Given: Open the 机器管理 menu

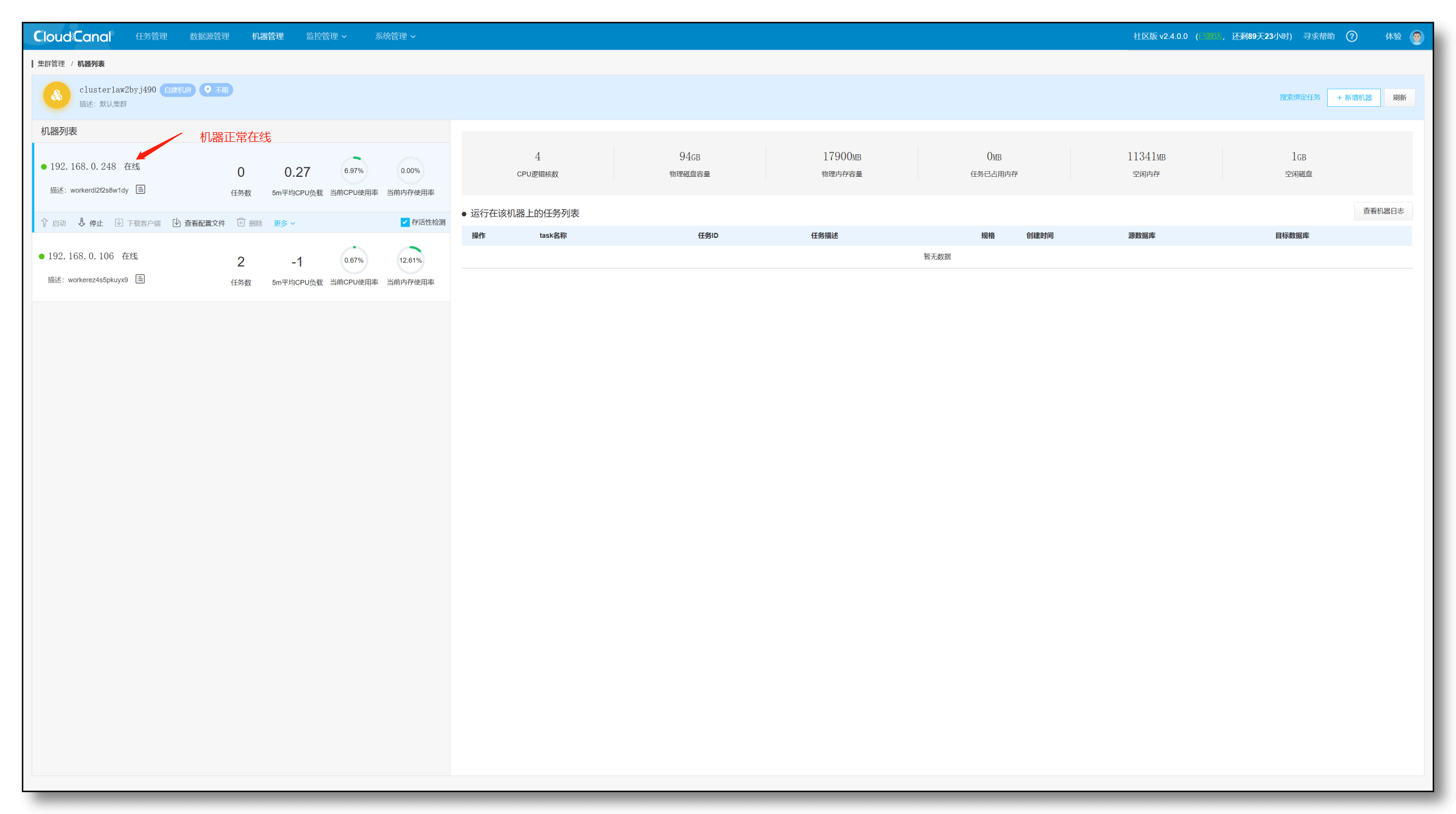Looking at the screenshot, I should click(x=268, y=36).
